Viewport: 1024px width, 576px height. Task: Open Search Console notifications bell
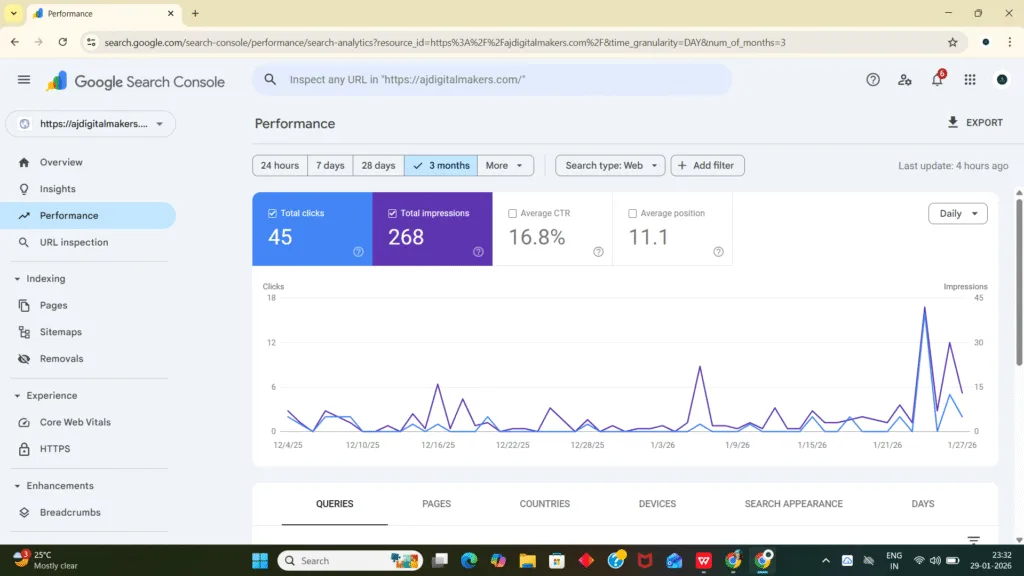(937, 79)
